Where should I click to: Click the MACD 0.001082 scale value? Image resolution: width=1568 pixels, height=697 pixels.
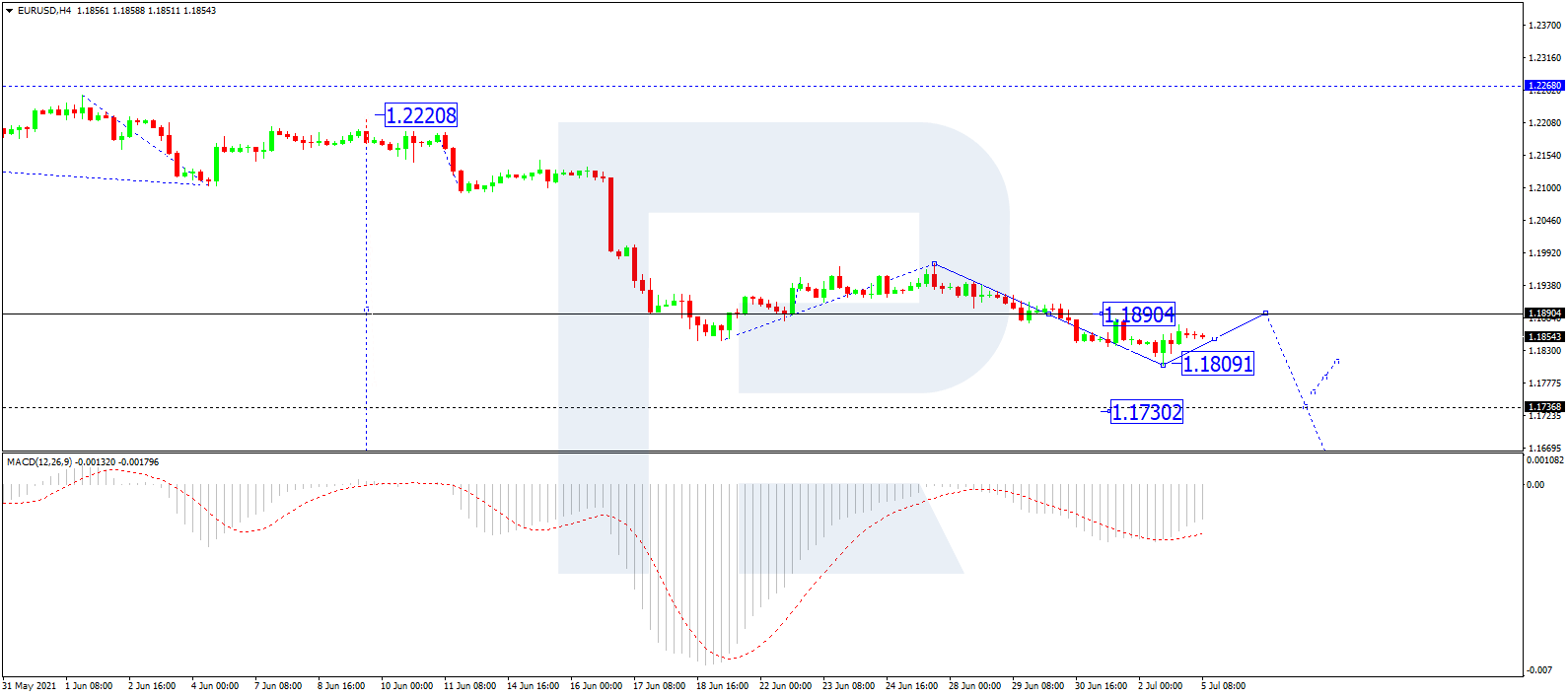[x=1544, y=459]
